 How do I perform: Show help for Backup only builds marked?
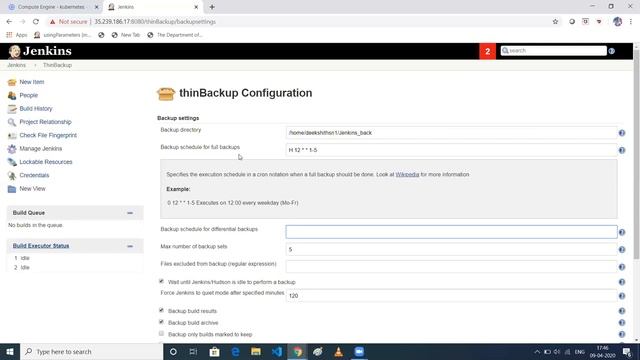622,334
